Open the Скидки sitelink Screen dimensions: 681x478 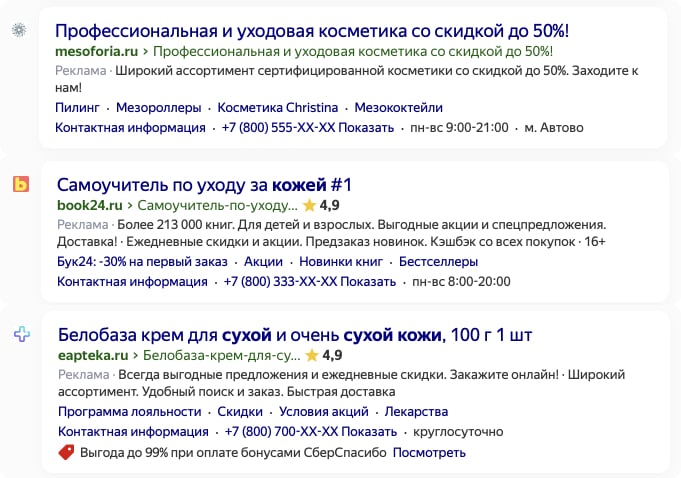pyautogui.click(x=240, y=412)
